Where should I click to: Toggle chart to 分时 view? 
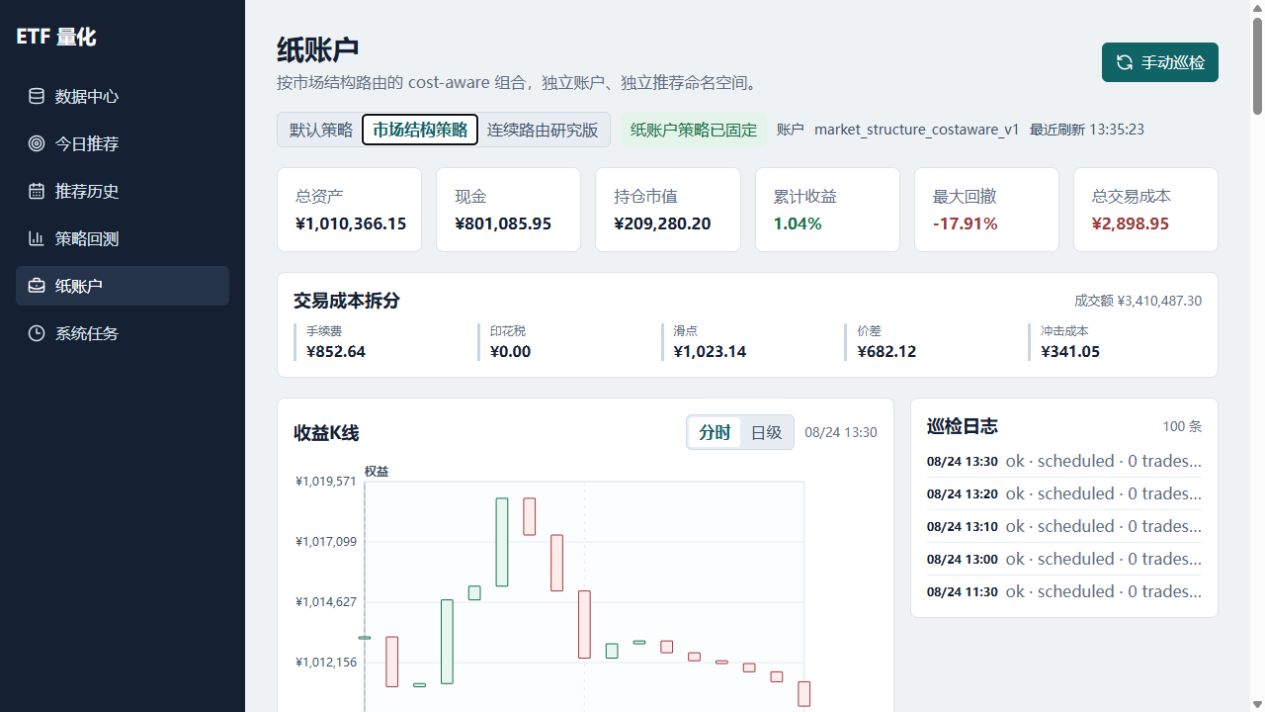tap(714, 433)
